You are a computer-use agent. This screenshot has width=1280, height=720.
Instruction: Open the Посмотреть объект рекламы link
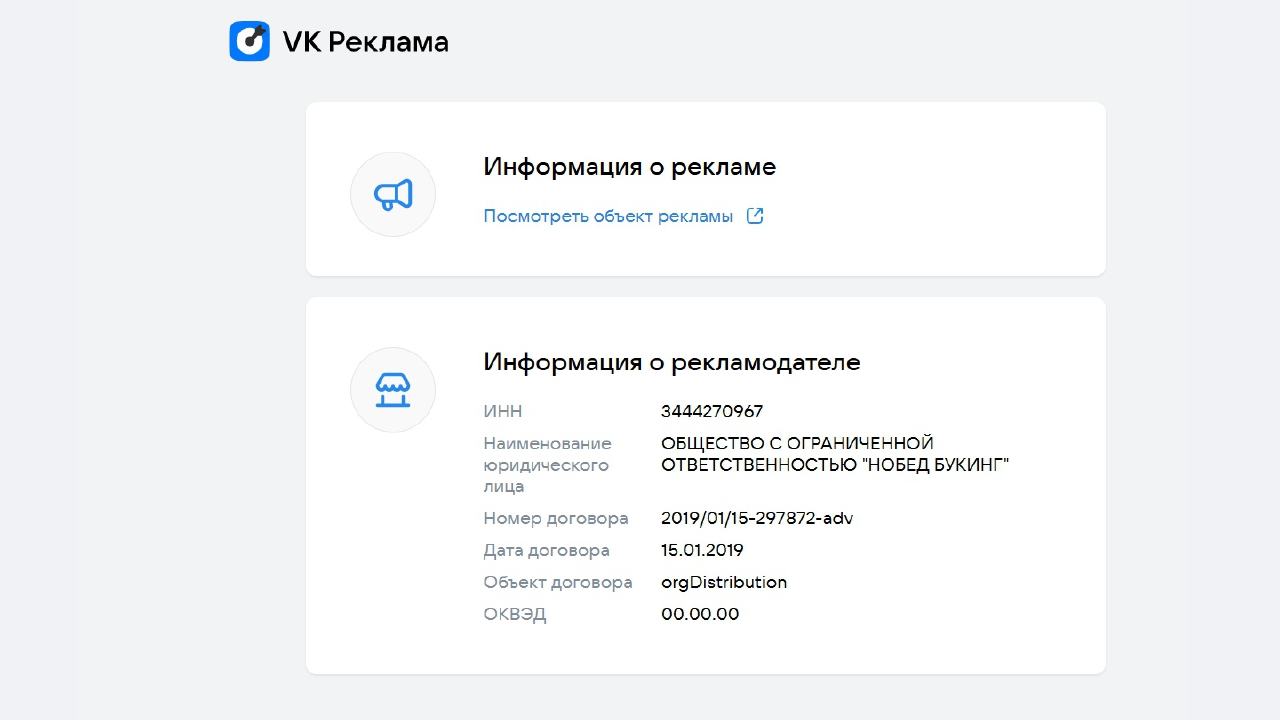[x=608, y=216]
